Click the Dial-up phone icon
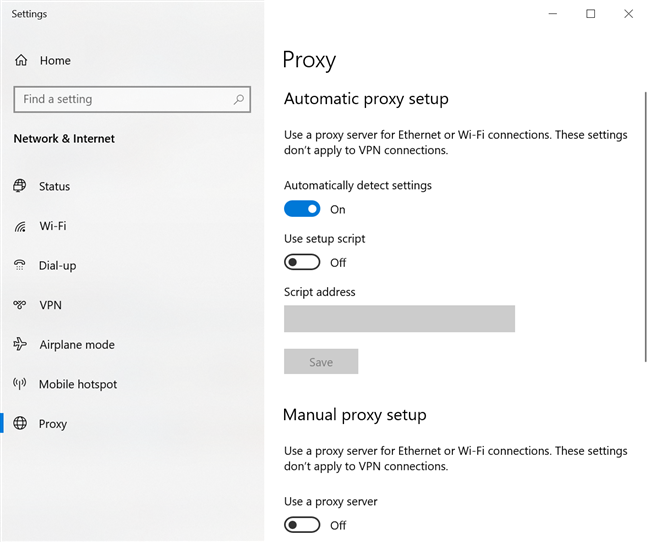 click(19, 265)
